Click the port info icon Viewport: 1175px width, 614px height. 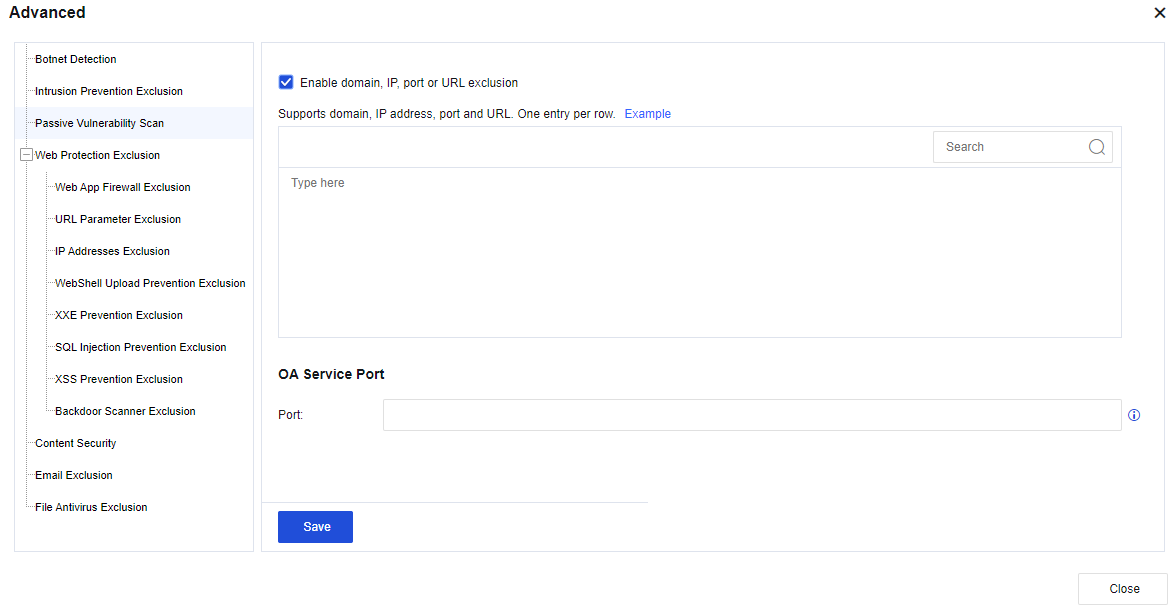point(1134,415)
